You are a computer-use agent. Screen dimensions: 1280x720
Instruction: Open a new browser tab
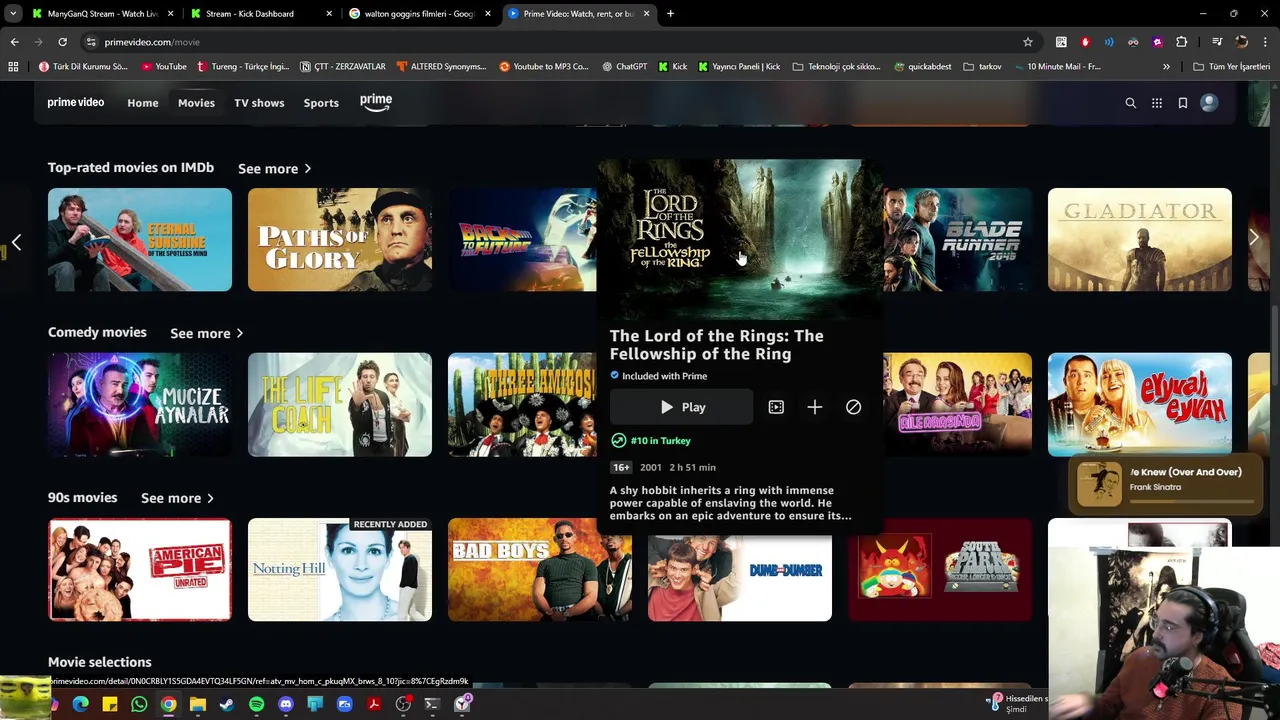pos(670,14)
